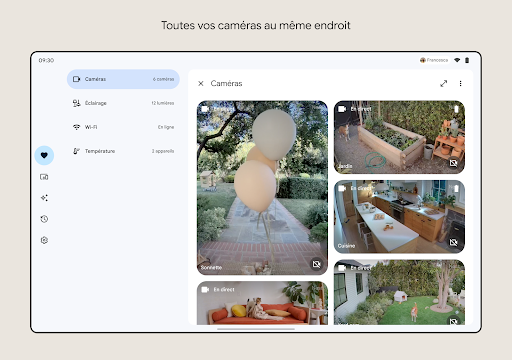The image size is (512, 360).
Task: Turn off the Cuisine camera feed
Action: tap(453, 242)
